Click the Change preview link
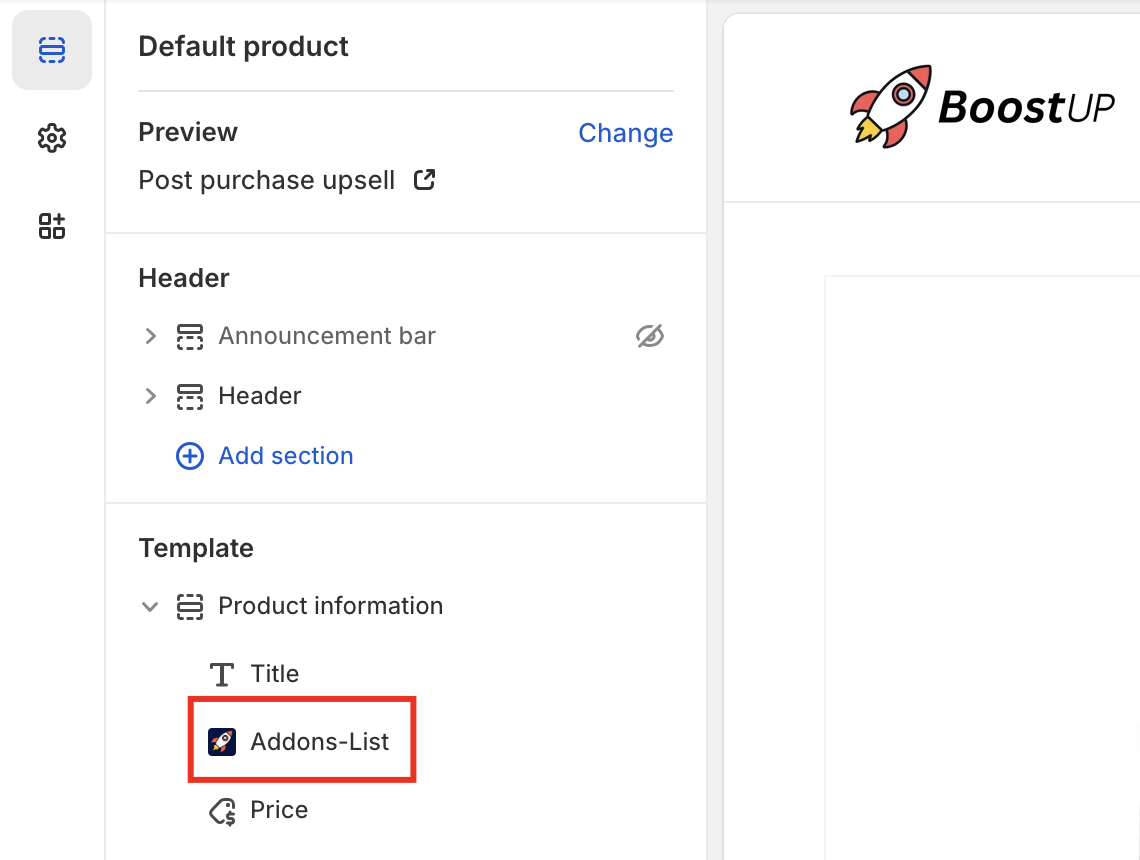The height and width of the screenshot is (860, 1140). click(625, 133)
